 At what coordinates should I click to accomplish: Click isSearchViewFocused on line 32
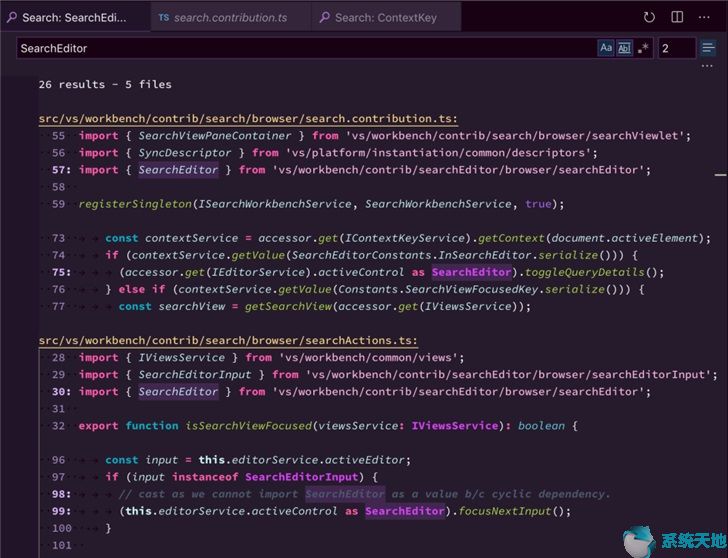click(x=248, y=426)
